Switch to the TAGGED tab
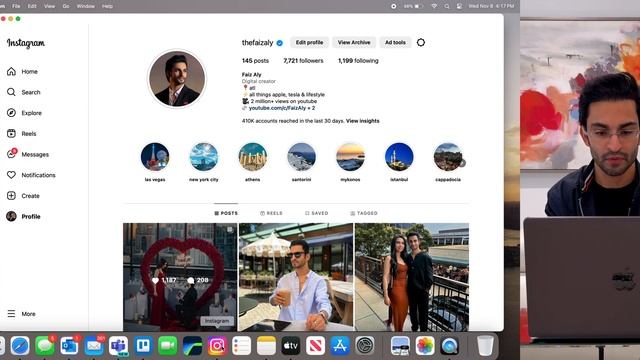The height and width of the screenshot is (360, 640). pos(364,213)
